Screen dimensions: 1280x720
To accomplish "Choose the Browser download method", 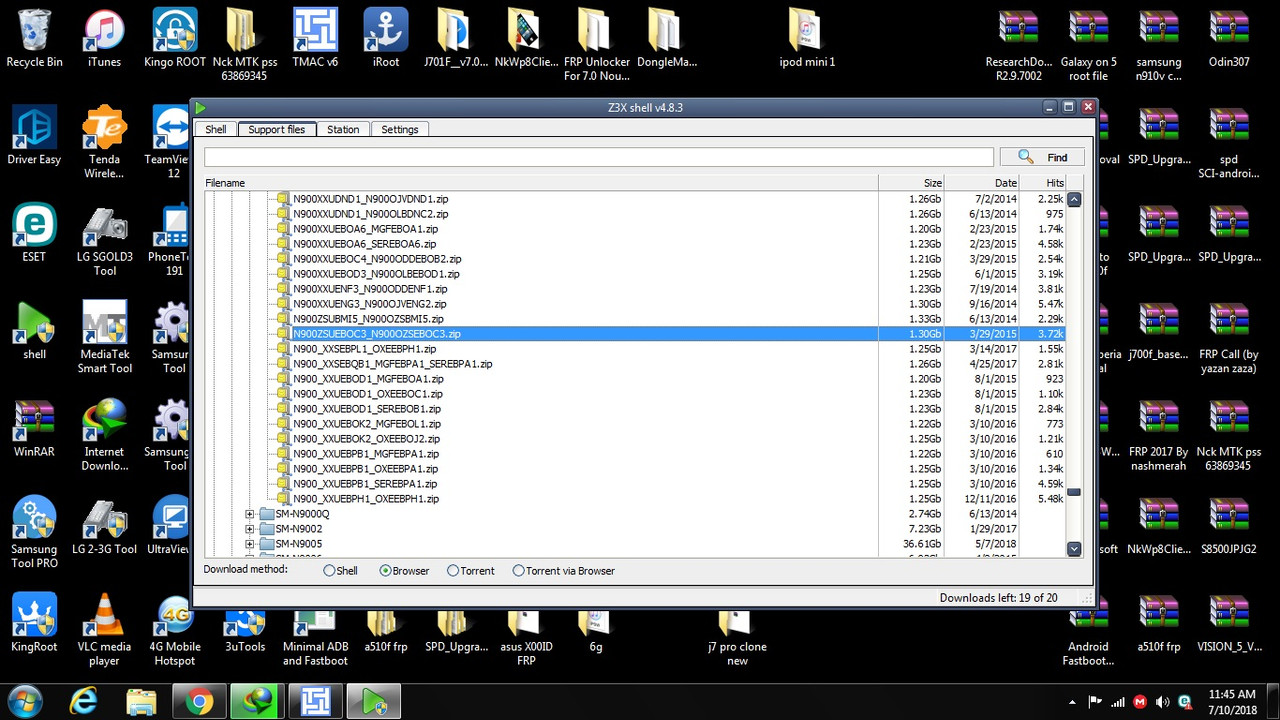I will [404, 571].
